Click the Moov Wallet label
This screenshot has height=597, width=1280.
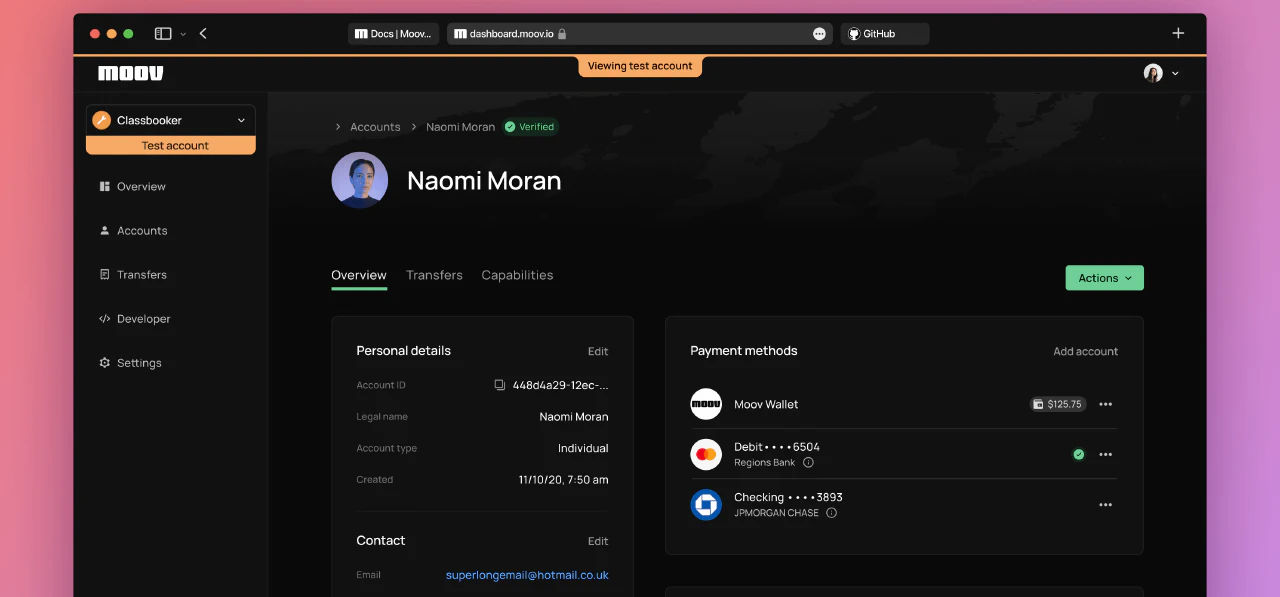[x=766, y=404]
